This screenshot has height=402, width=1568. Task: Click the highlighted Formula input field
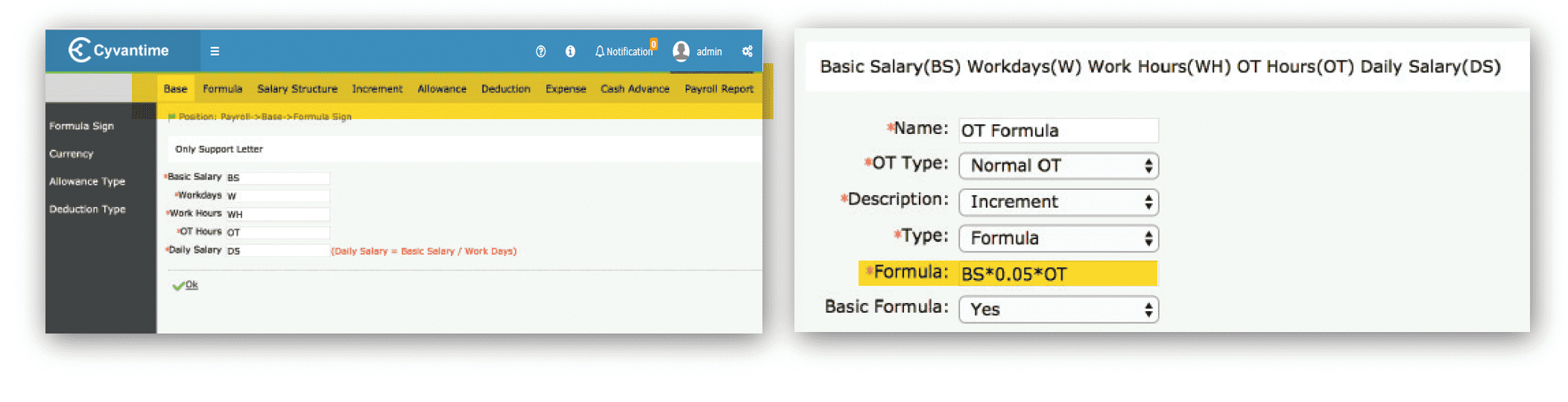(x=1057, y=274)
